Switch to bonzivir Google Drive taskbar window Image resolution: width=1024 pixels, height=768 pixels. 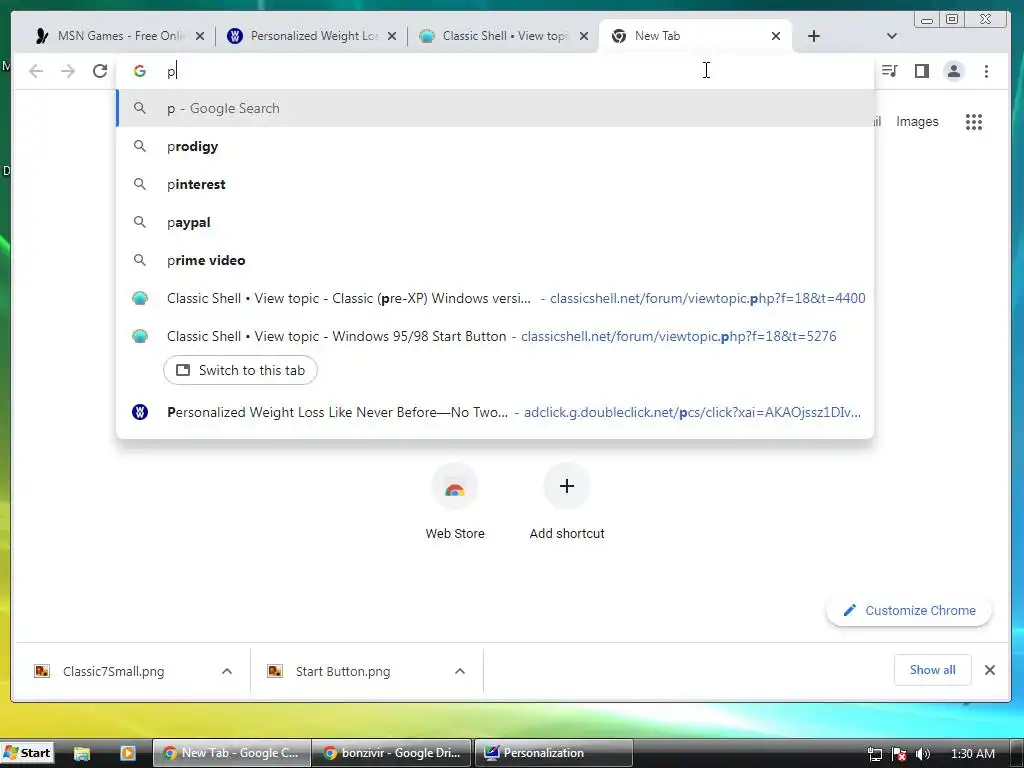tap(392, 753)
